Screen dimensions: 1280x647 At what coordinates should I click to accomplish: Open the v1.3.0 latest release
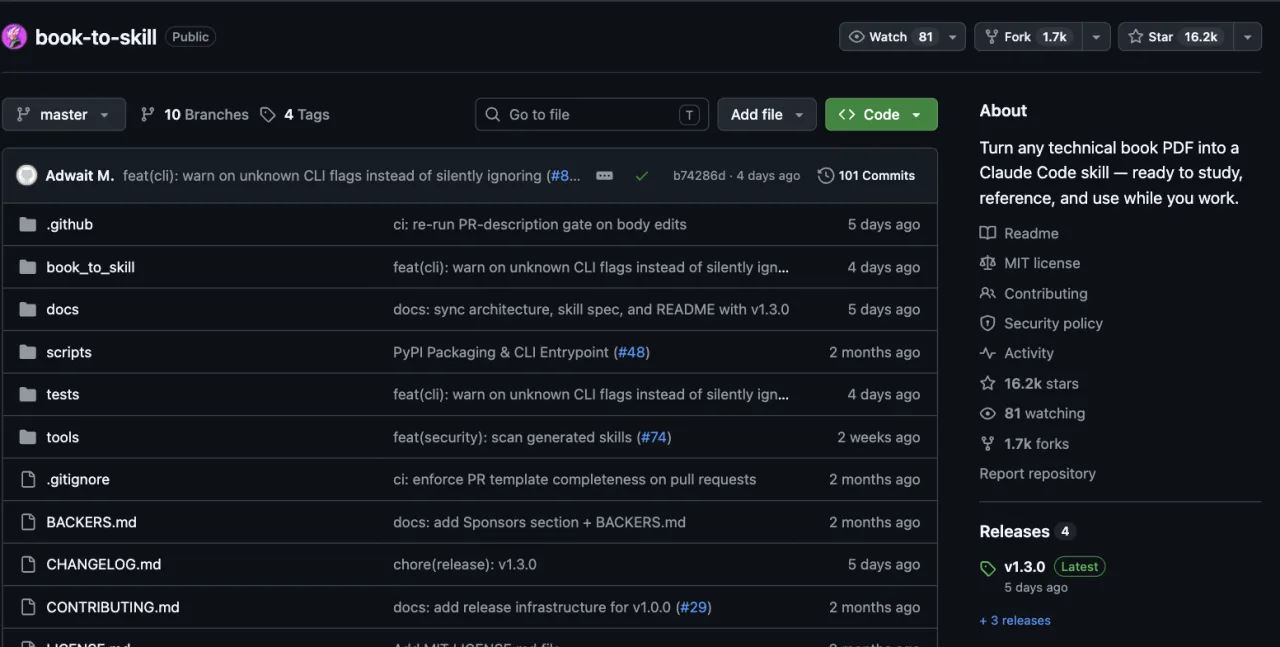(x=1024, y=566)
